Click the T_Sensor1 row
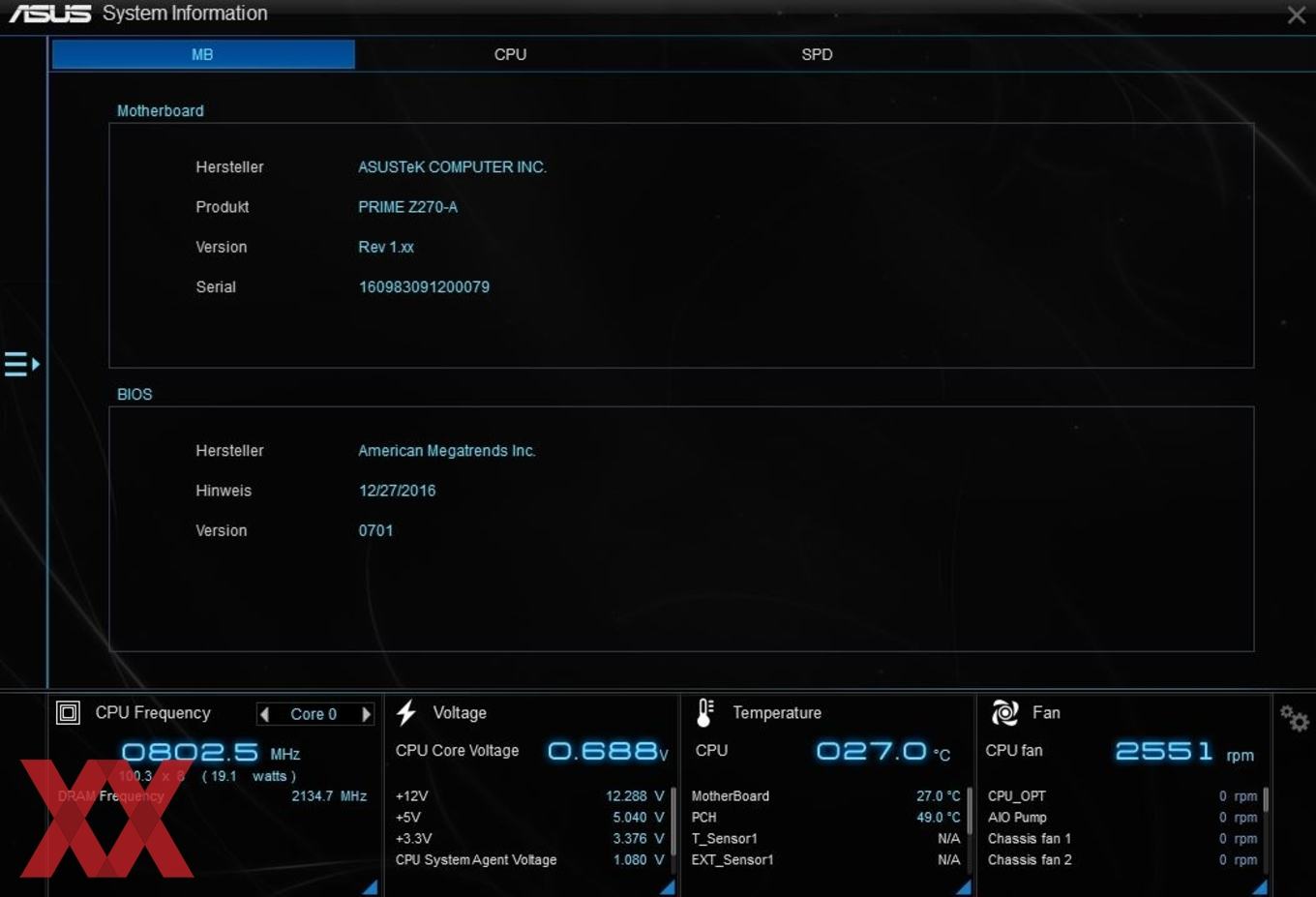Screen dimensions: 1316x897 pyautogui.click(x=825, y=839)
